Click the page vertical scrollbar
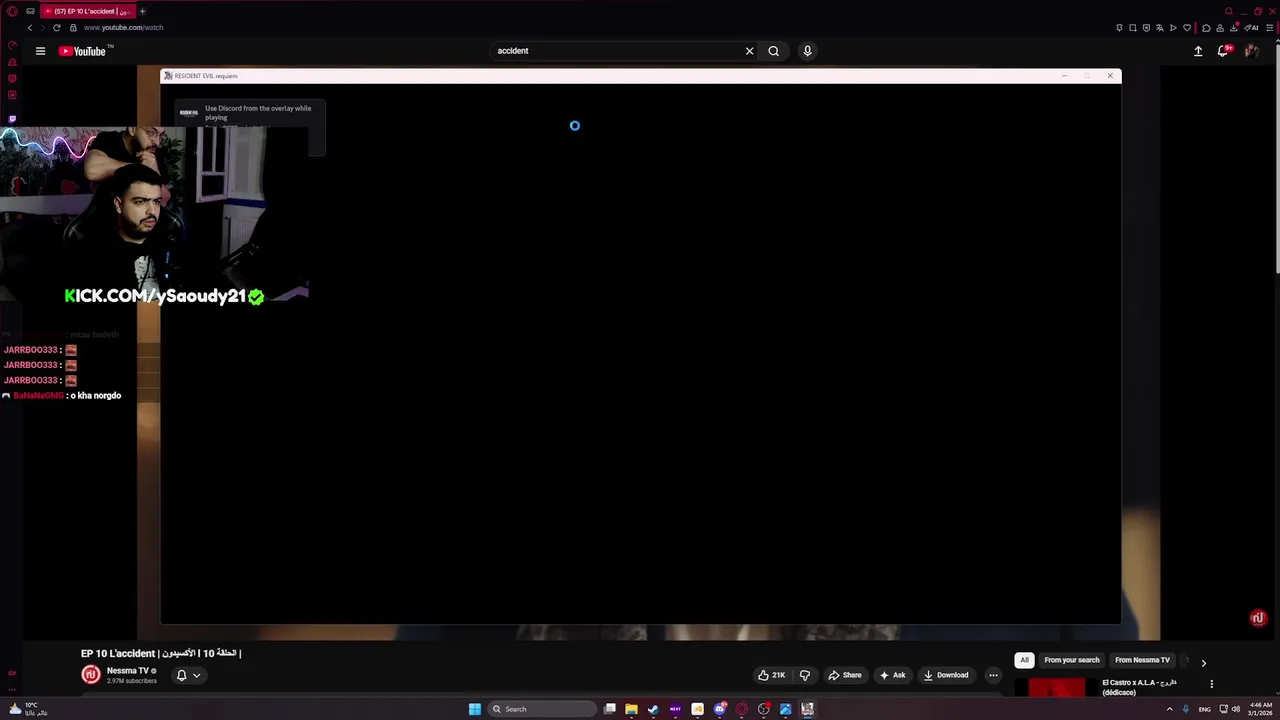1280x720 pixels. click(x=1275, y=160)
